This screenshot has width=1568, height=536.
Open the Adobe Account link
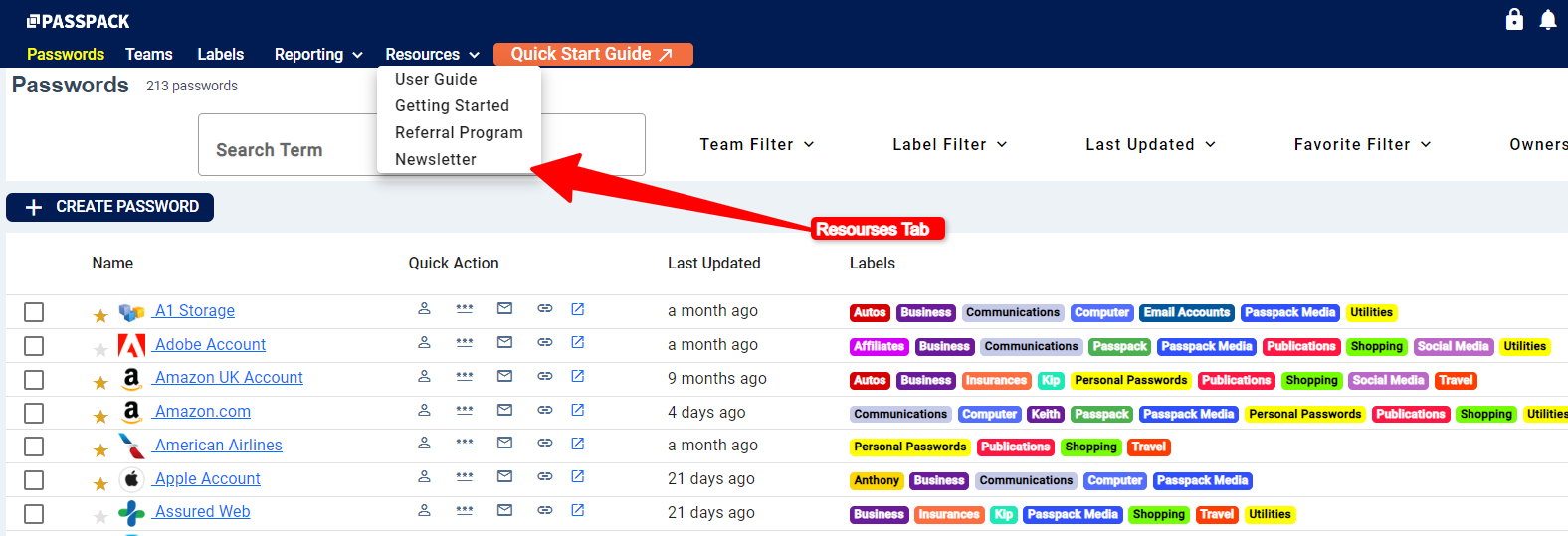(209, 344)
